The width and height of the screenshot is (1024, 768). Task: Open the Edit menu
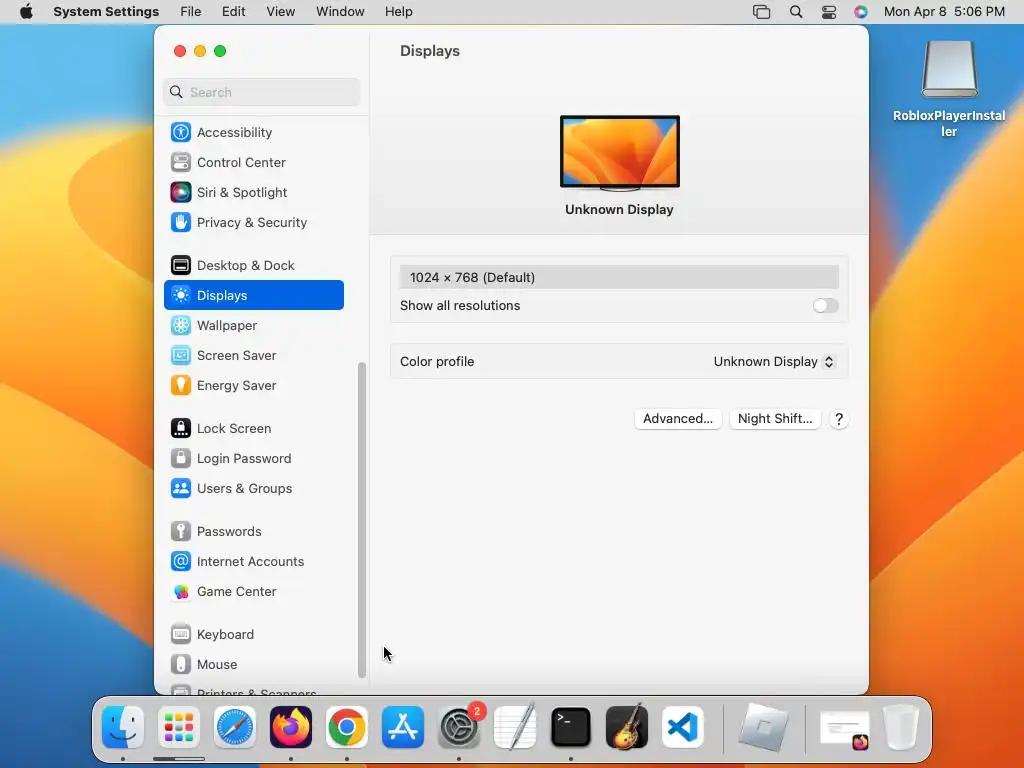pos(233,12)
